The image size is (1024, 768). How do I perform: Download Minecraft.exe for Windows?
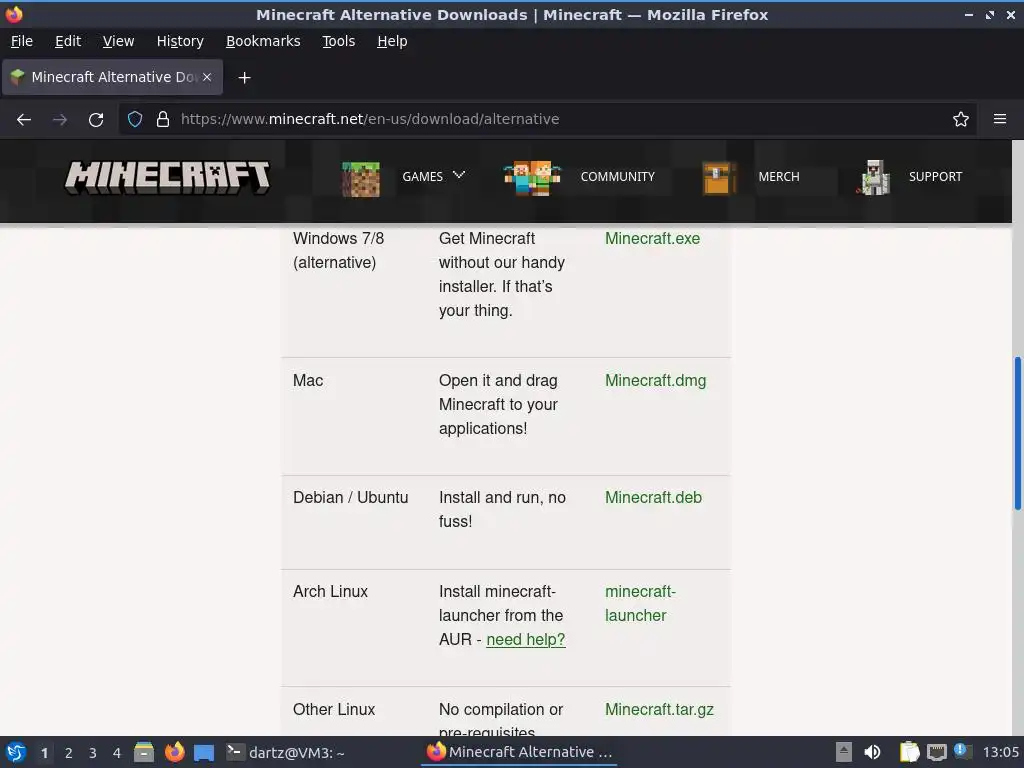(x=652, y=238)
